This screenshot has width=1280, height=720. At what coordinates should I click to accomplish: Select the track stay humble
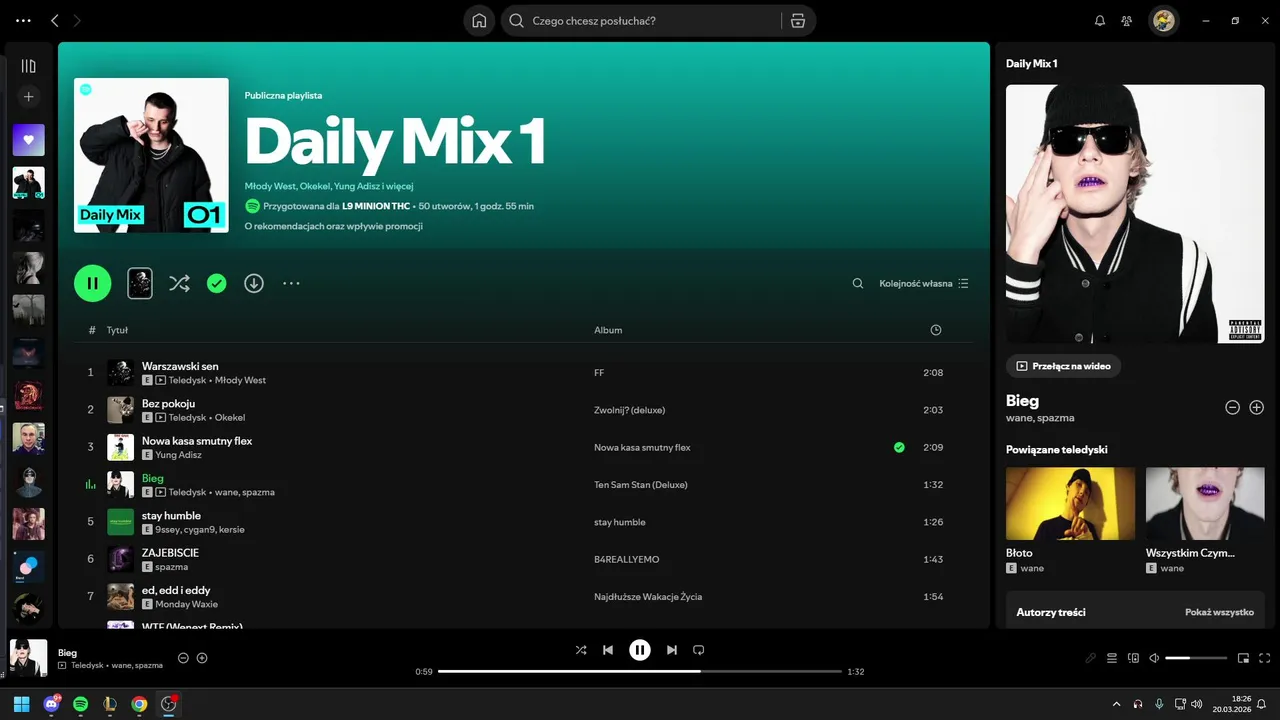point(171,515)
